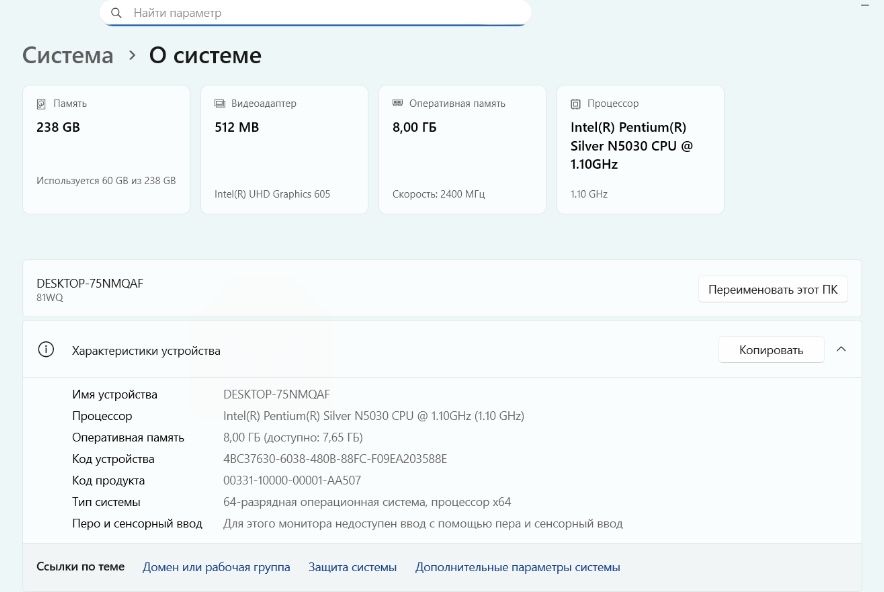Go back to Система breadcrumb
Screen dimensions: 884x592
[68, 55]
